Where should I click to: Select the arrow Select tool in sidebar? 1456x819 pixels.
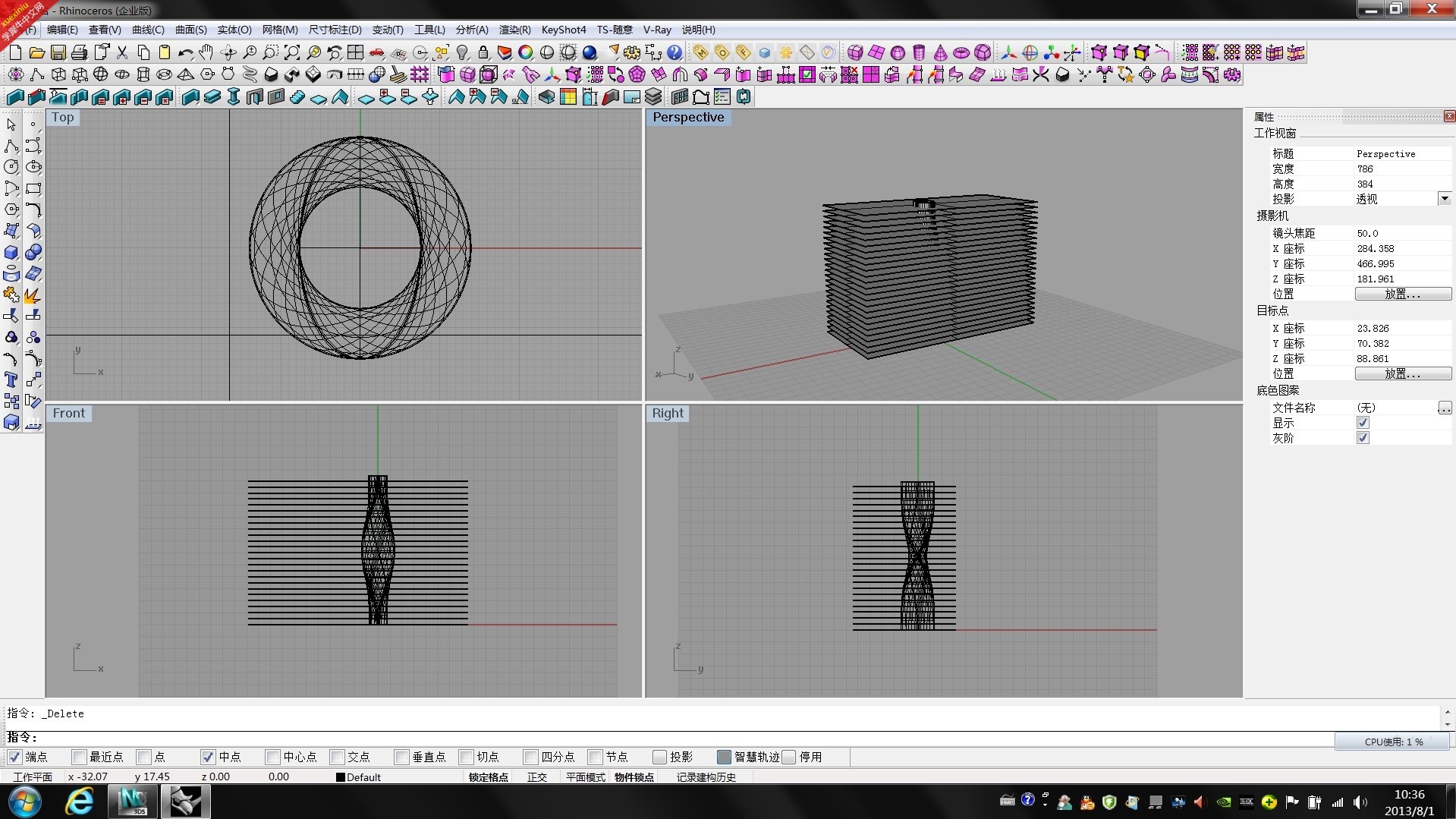coord(11,124)
